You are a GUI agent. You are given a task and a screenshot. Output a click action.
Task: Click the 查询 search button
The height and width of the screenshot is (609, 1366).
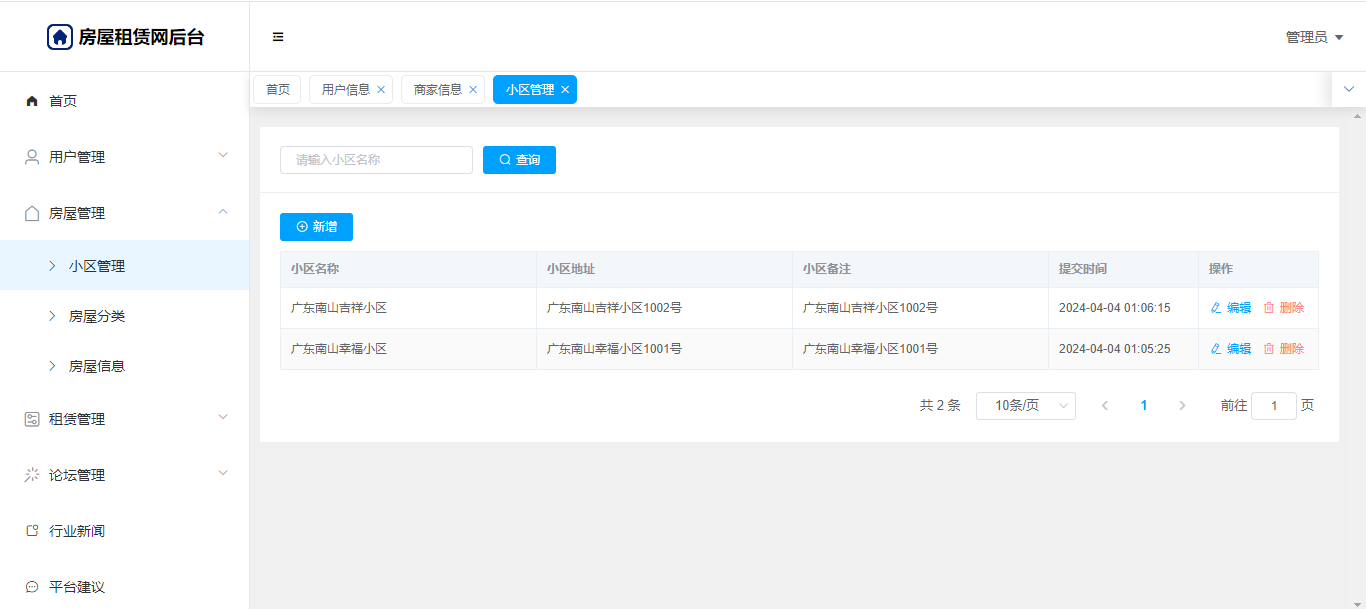click(x=519, y=160)
